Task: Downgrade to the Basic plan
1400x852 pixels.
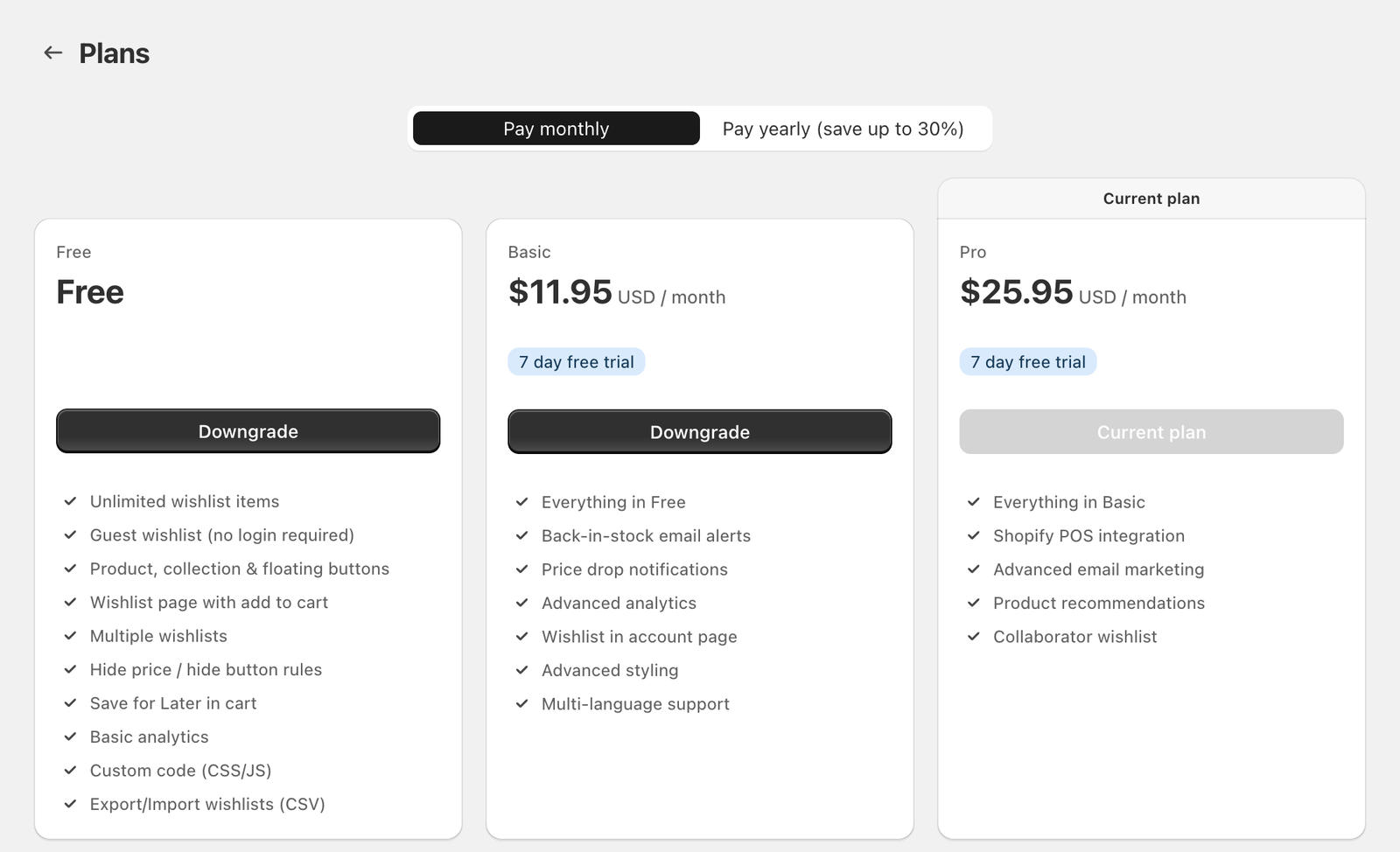Action: (700, 432)
